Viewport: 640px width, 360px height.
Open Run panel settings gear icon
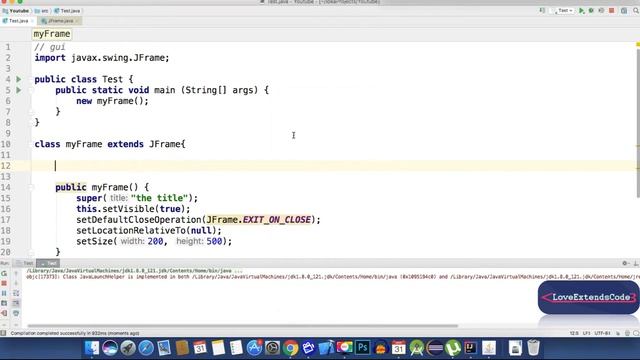click(x=625, y=263)
